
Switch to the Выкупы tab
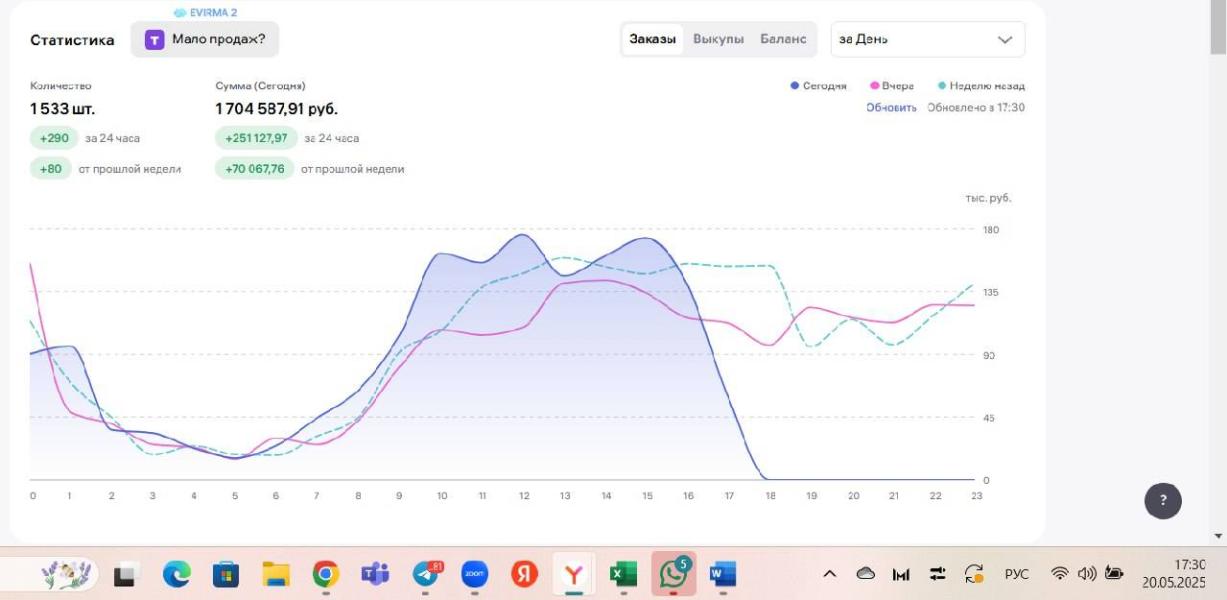tap(718, 40)
